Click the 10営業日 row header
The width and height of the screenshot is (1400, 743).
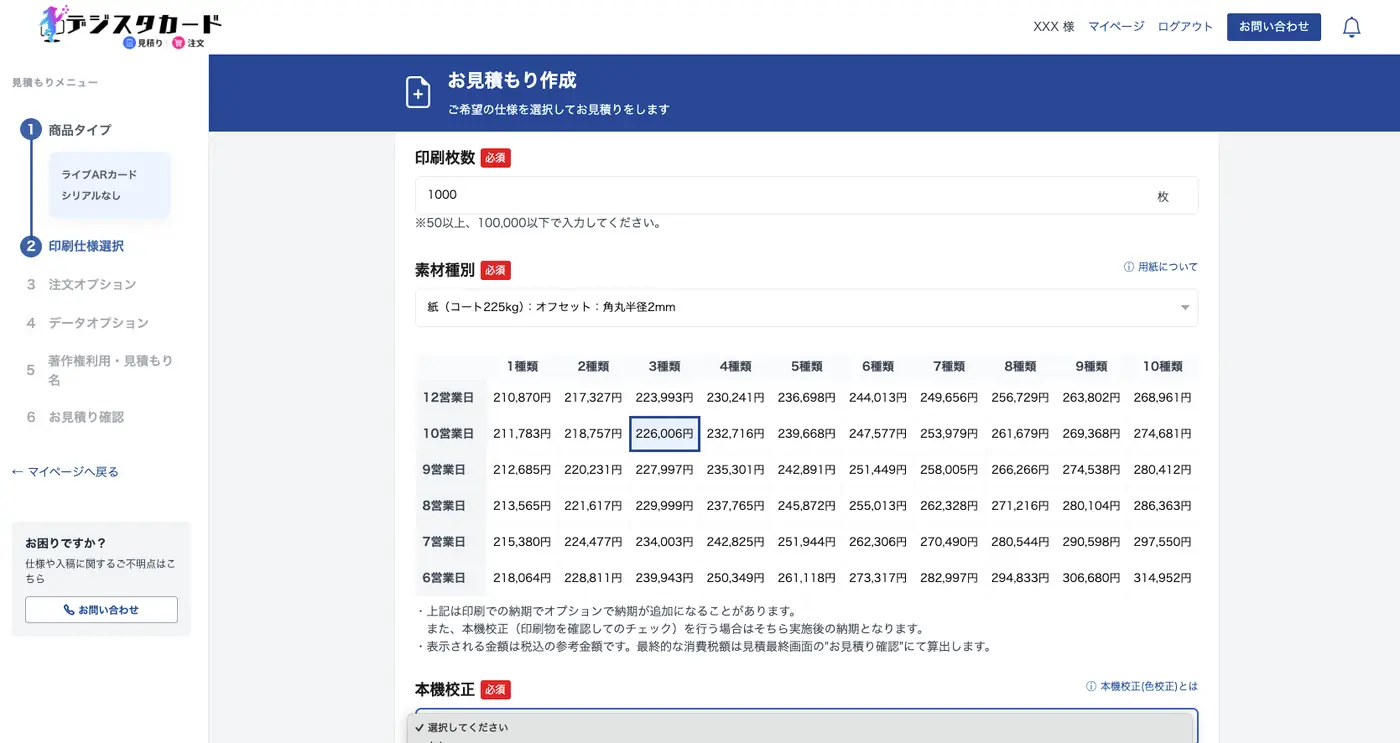coord(449,434)
